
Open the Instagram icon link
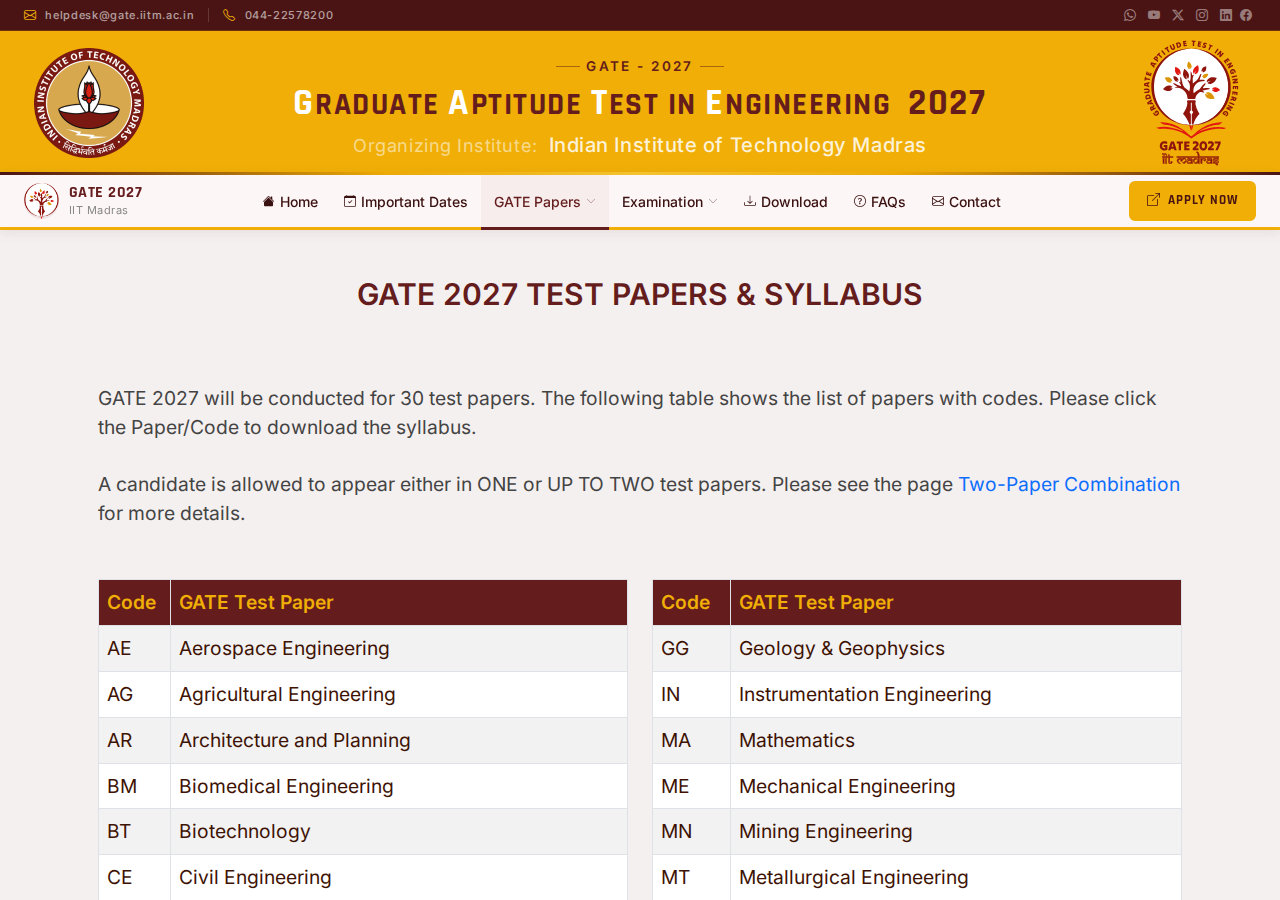pos(1202,15)
